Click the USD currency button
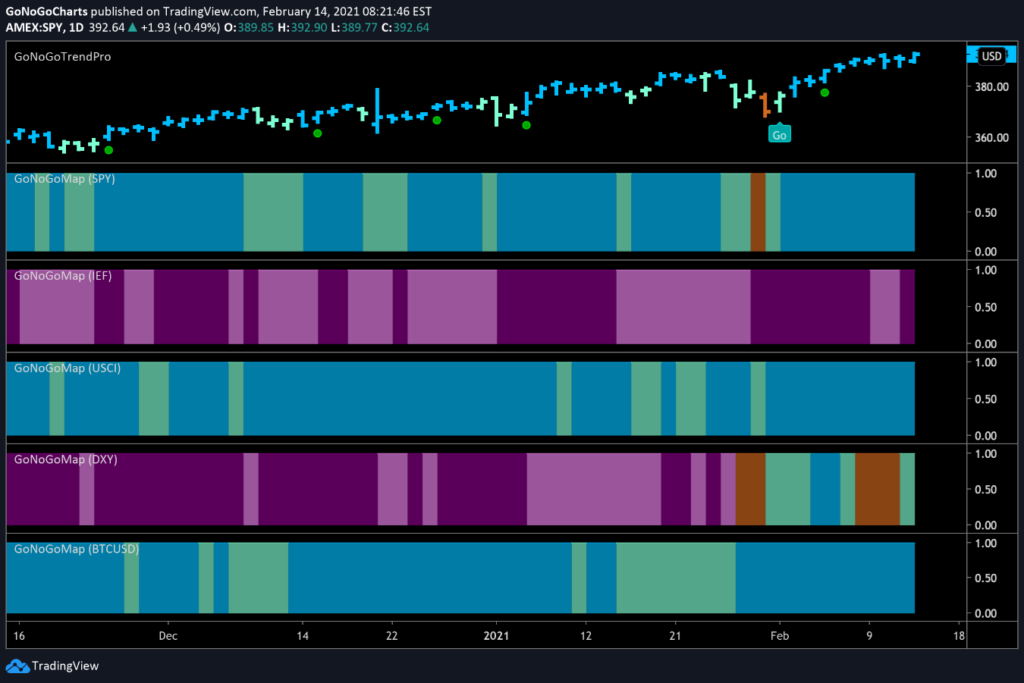Viewport: 1024px width, 683px height. point(991,56)
